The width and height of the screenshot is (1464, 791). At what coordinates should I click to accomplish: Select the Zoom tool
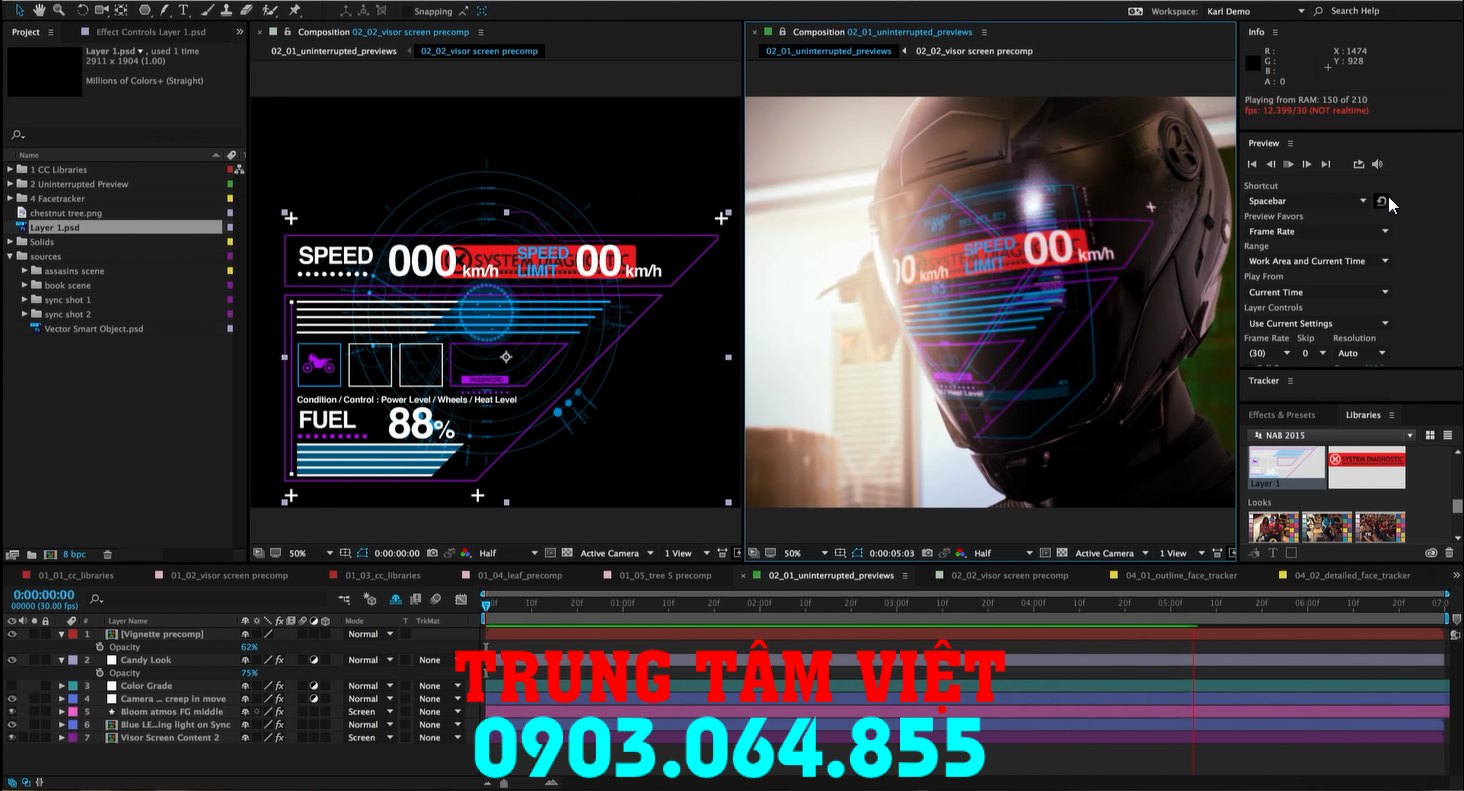pos(59,11)
